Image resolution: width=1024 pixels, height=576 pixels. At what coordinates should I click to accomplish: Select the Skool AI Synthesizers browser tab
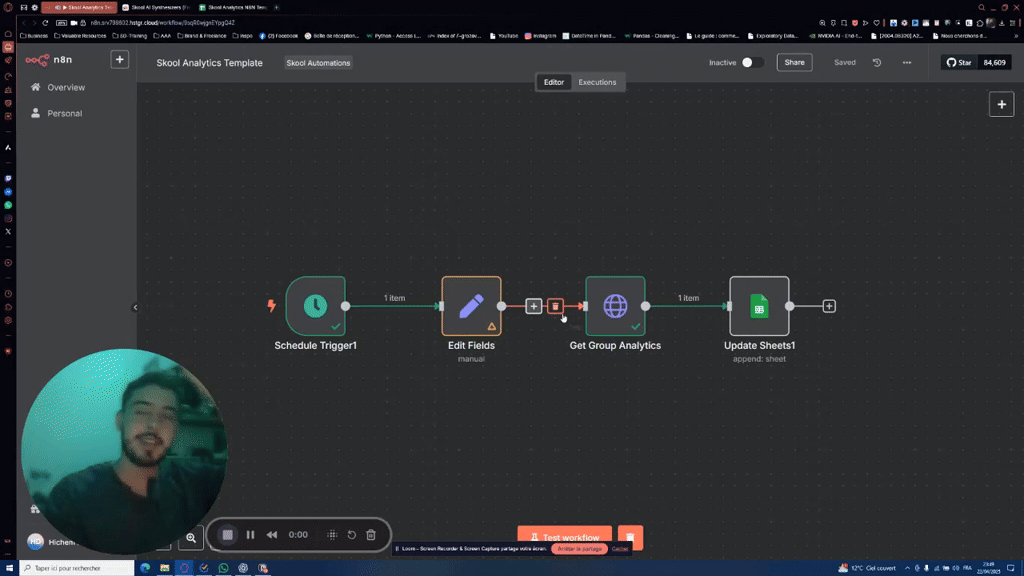(156, 7)
